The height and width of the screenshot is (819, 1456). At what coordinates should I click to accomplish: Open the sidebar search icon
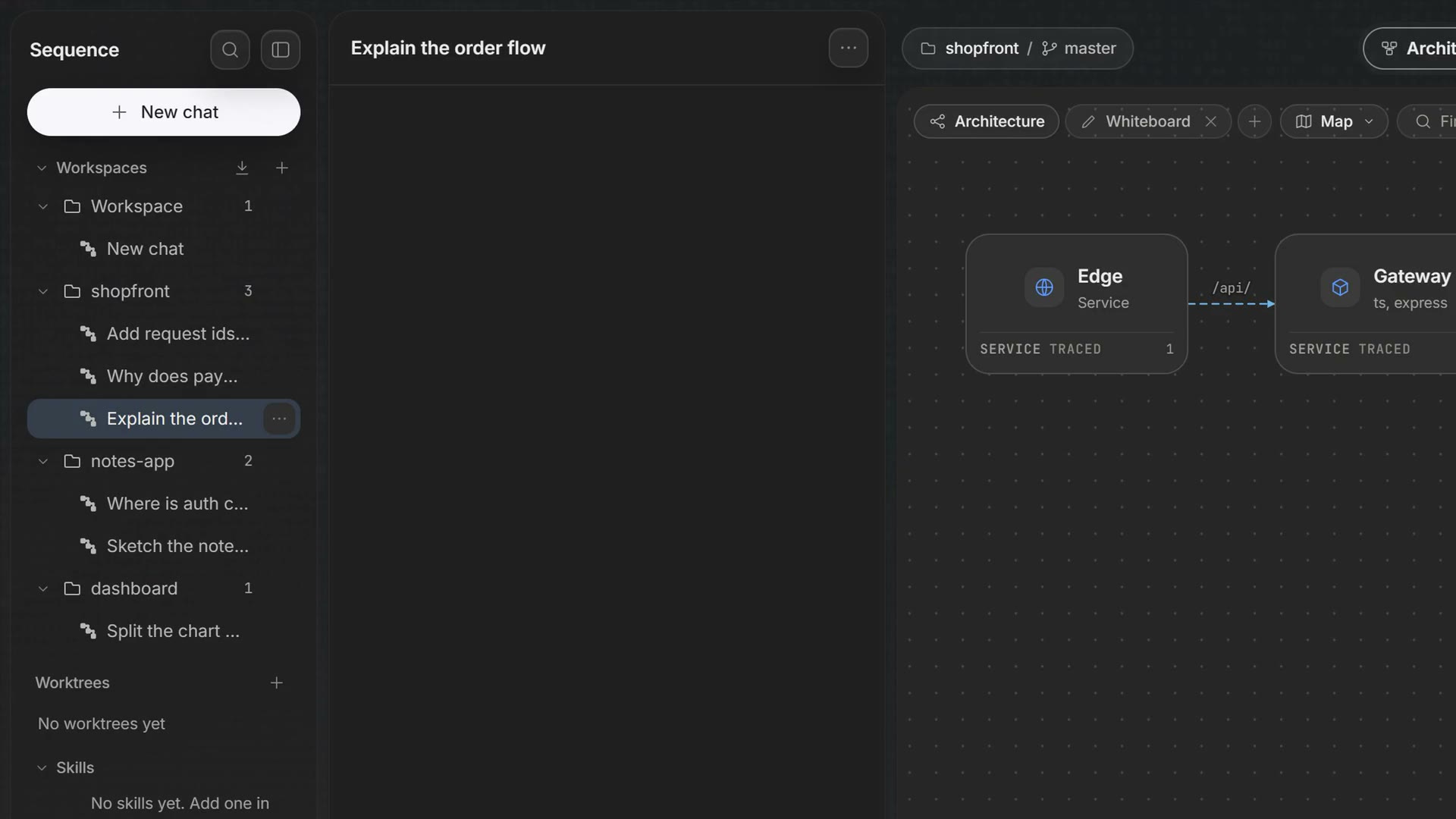coord(230,50)
